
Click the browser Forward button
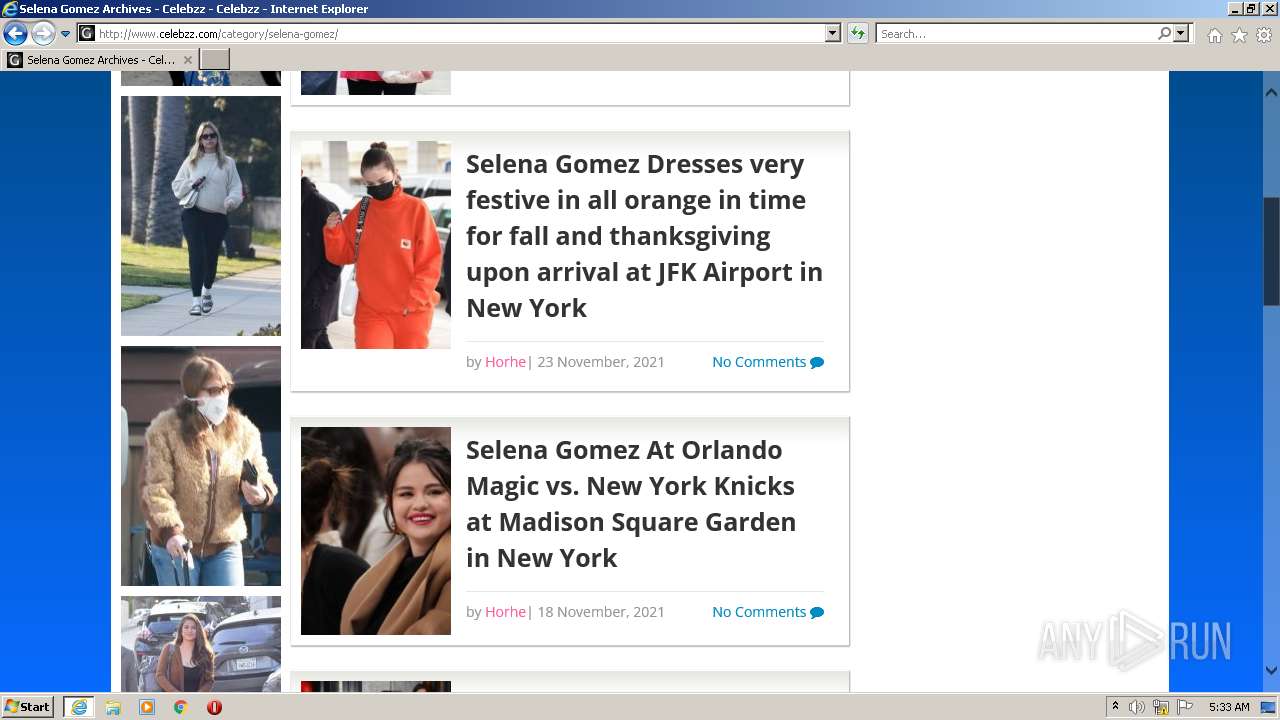[43, 34]
